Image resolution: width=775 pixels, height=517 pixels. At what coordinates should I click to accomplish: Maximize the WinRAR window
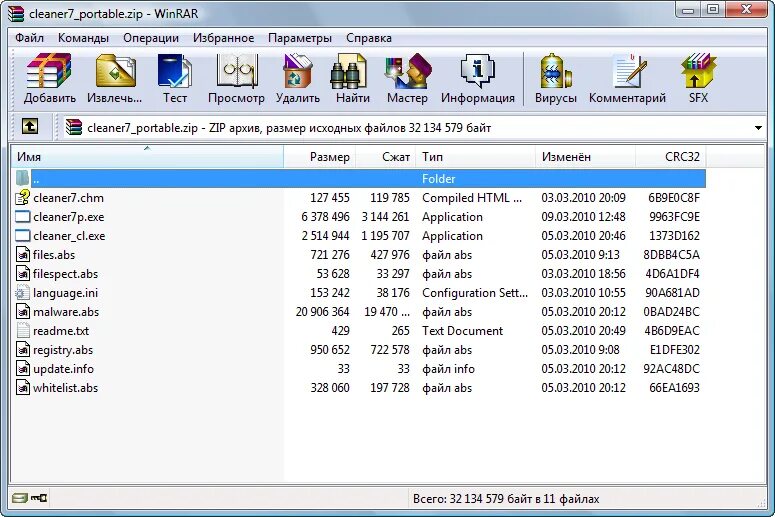click(713, 9)
